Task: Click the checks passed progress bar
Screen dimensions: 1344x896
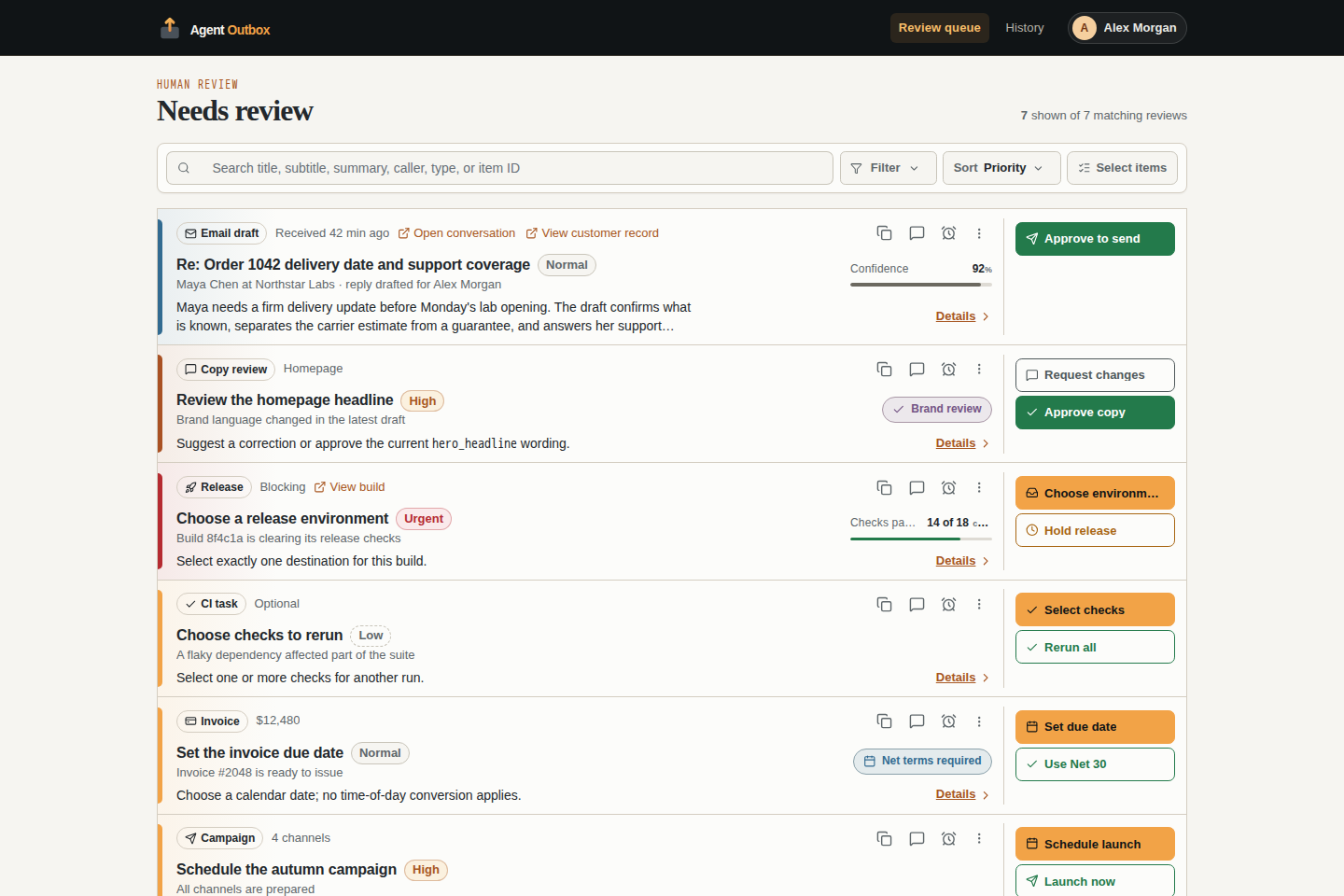Action: 921,539
